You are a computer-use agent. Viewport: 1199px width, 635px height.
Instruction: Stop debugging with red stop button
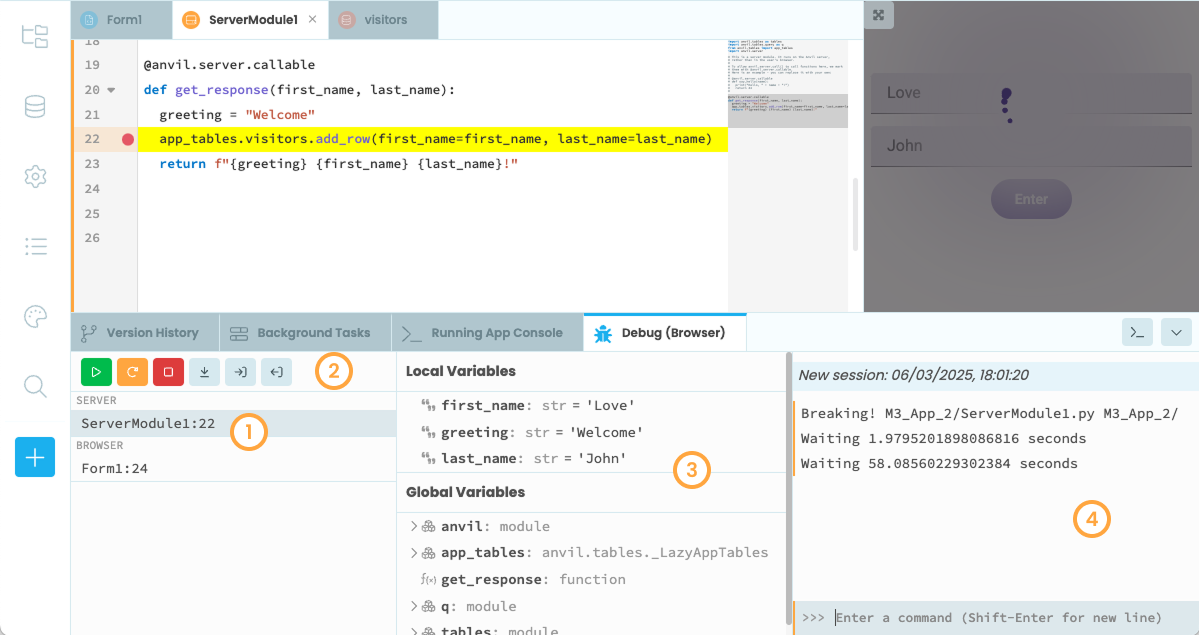[168, 372]
